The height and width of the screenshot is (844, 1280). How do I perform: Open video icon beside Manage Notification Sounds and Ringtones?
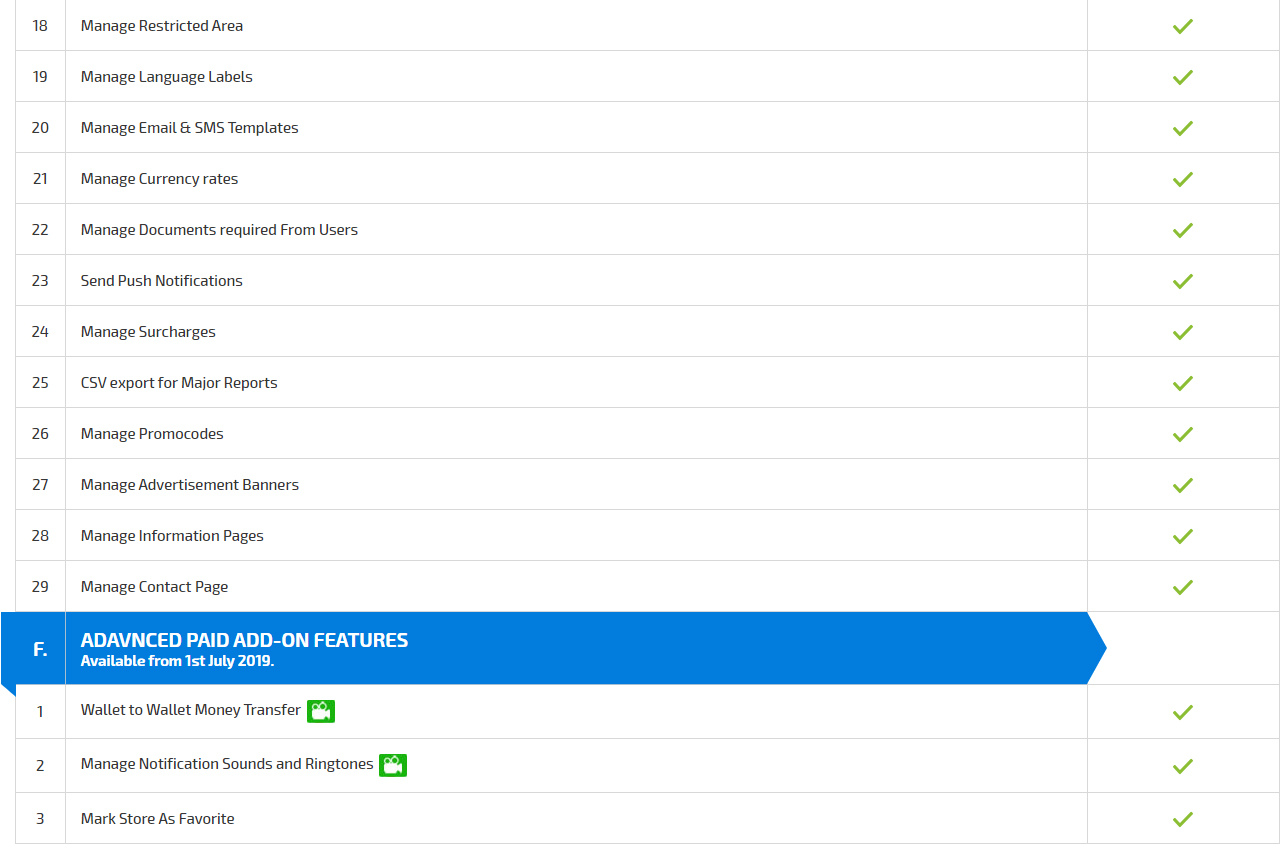(x=393, y=765)
